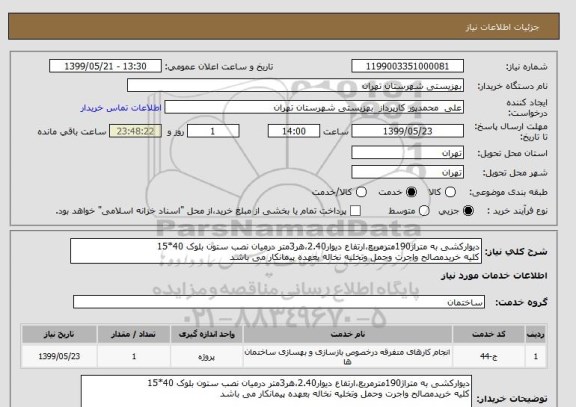The image size is (576, 407).
Task: Click the remaining time countdown 23:48:22
Action: (136, 131)
